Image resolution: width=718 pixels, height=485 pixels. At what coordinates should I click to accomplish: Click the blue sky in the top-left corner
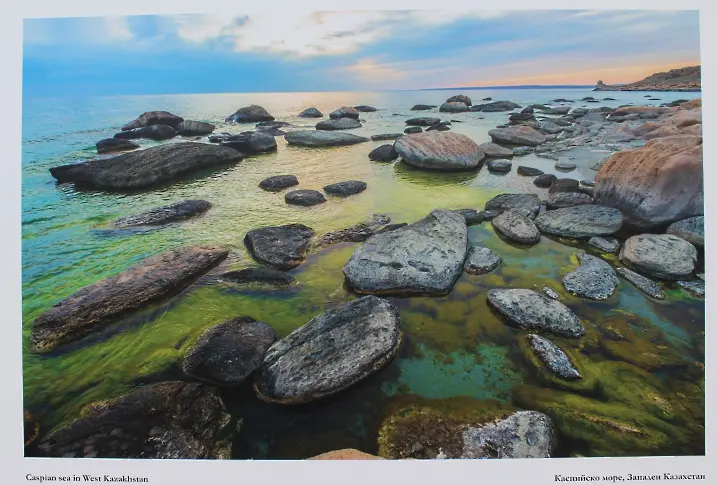(60, 40)
